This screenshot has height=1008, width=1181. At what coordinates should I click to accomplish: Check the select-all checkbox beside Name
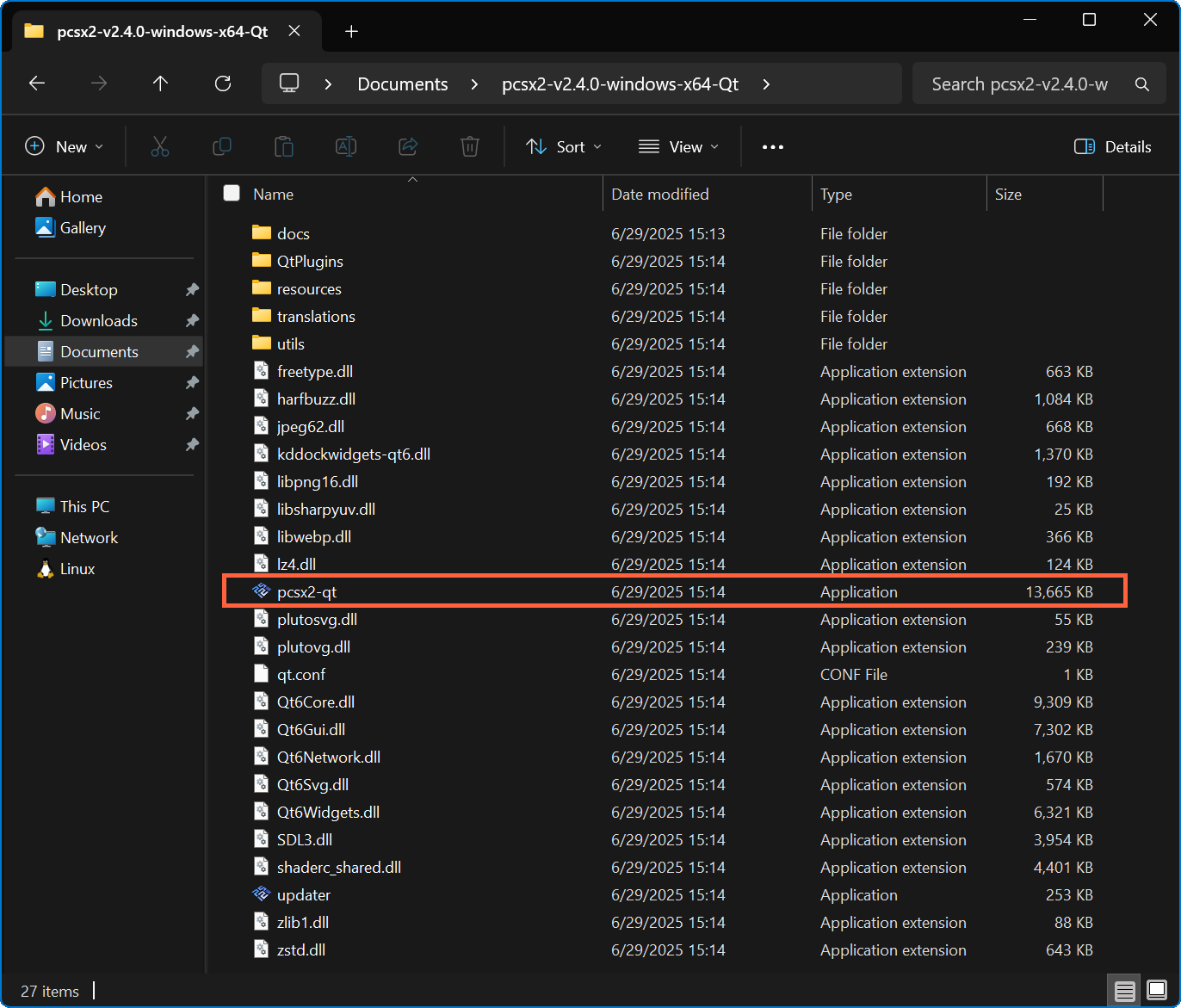[x=232, y=194]
